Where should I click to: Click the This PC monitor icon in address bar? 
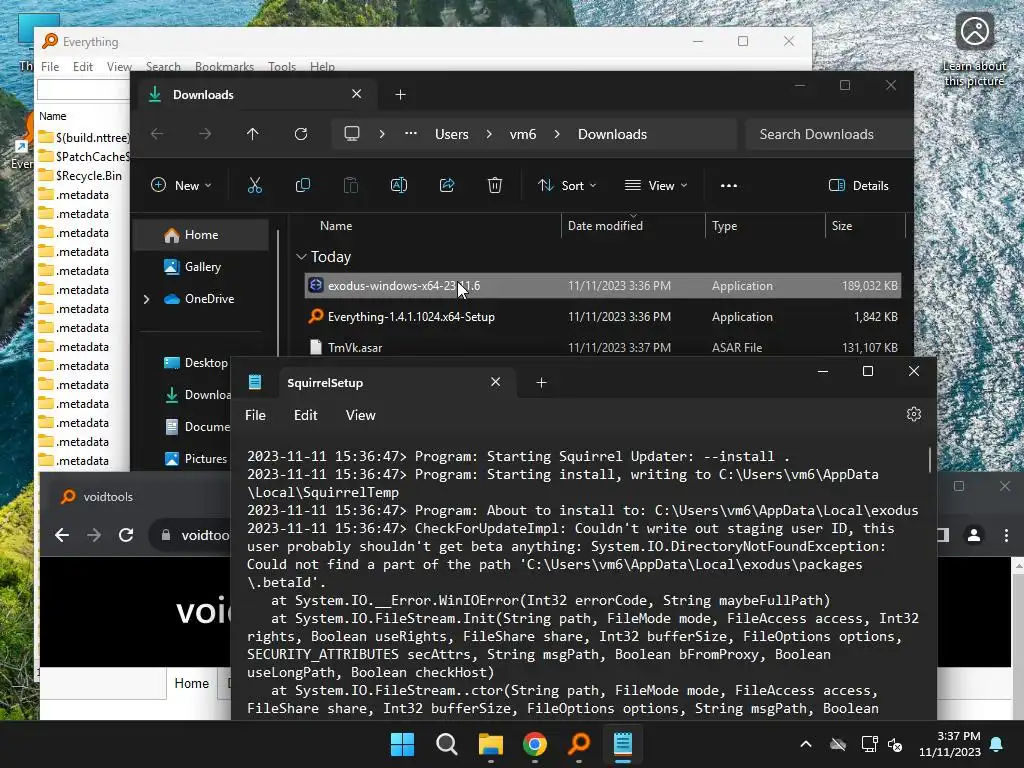(x=352, y=134)
